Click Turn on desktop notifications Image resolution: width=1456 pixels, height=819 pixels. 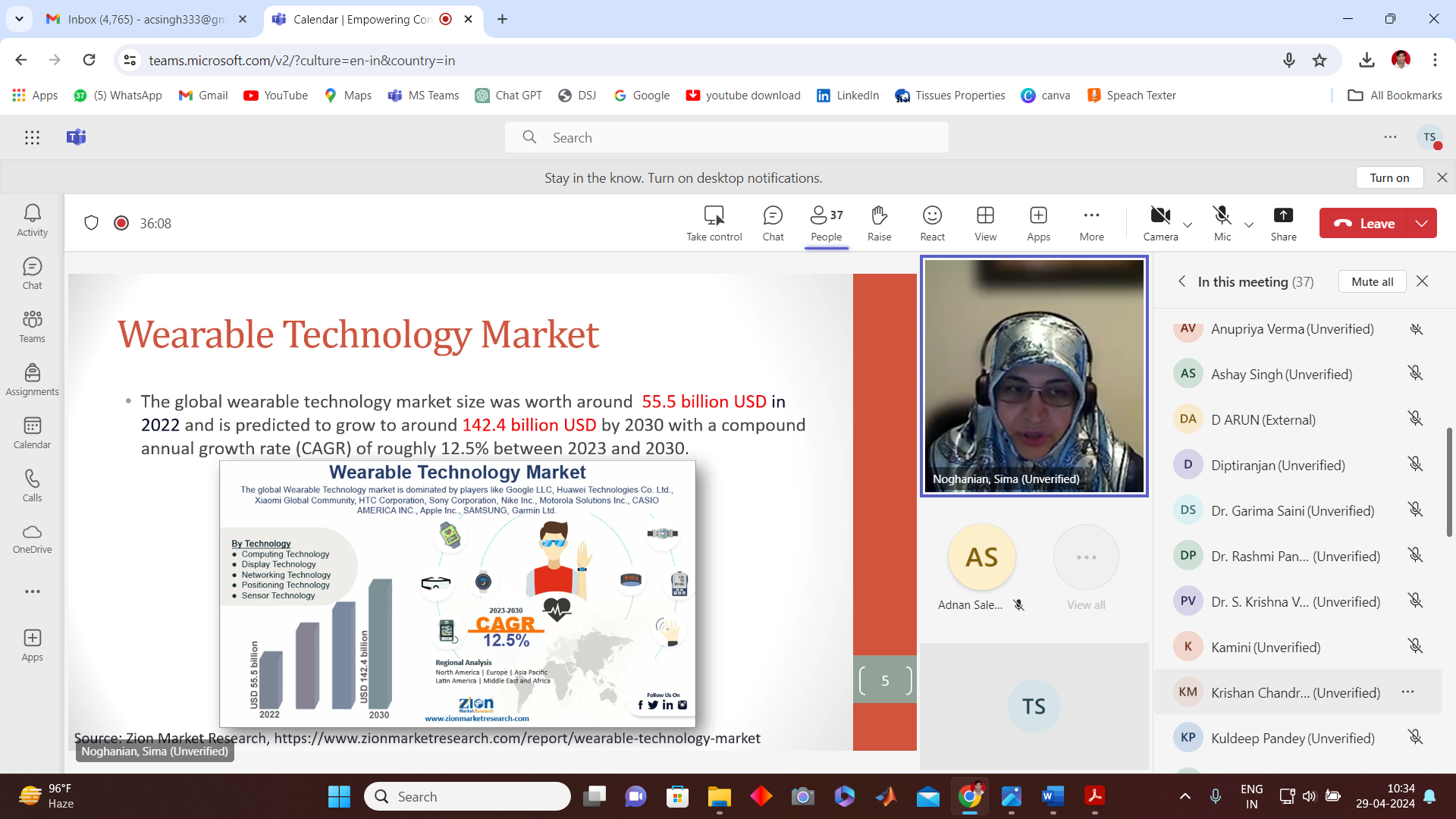[1389, 177]
